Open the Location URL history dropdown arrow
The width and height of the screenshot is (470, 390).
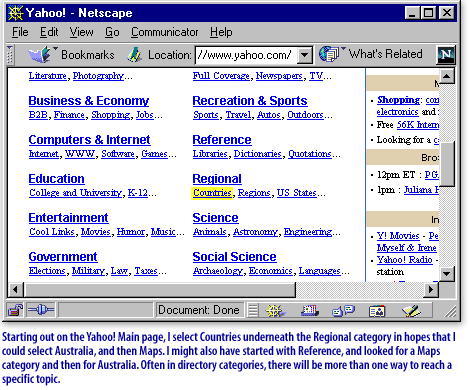tap(305, 55)
